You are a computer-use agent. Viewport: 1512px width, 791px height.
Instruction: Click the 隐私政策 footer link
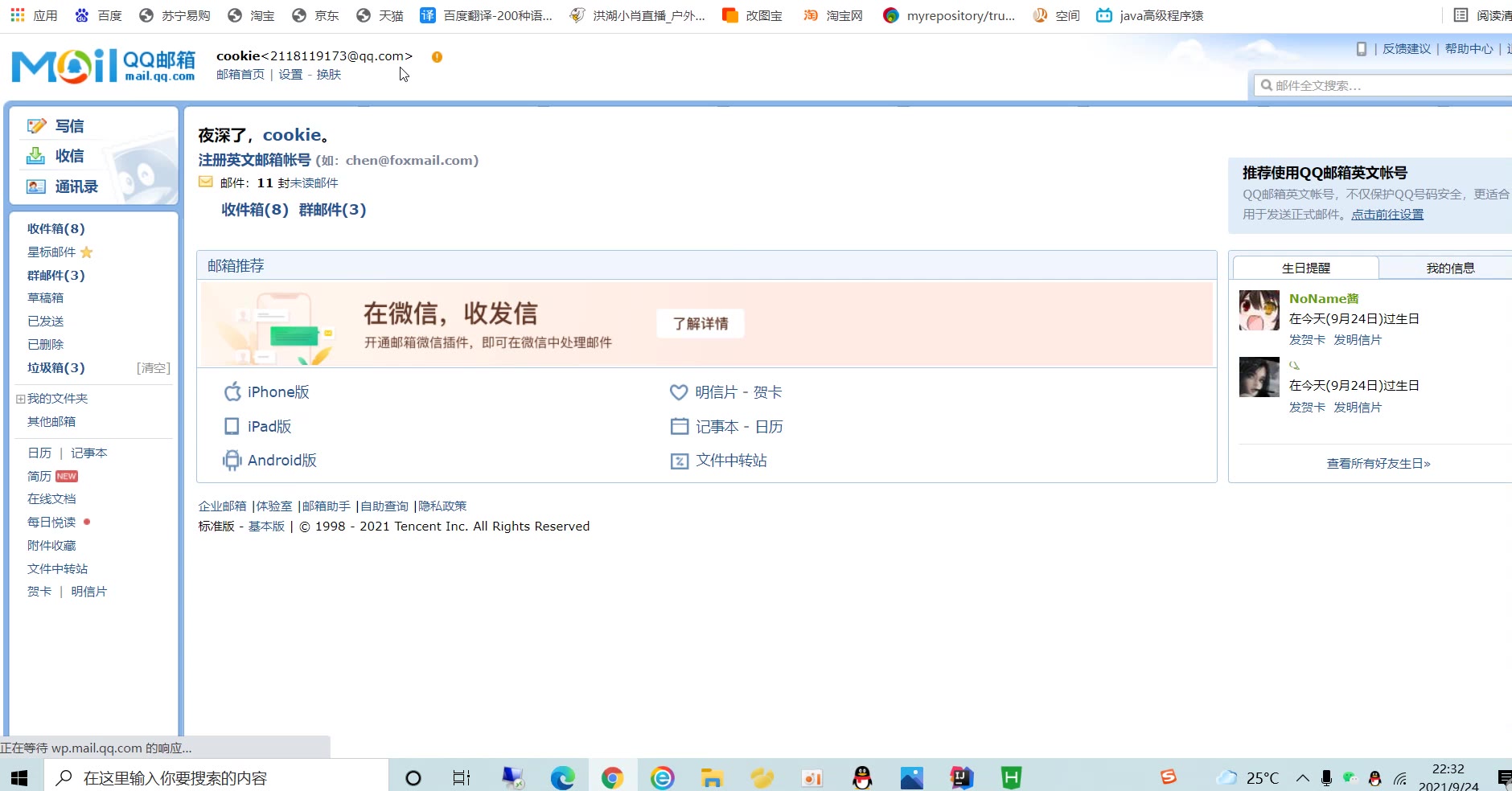coord(442,506)
